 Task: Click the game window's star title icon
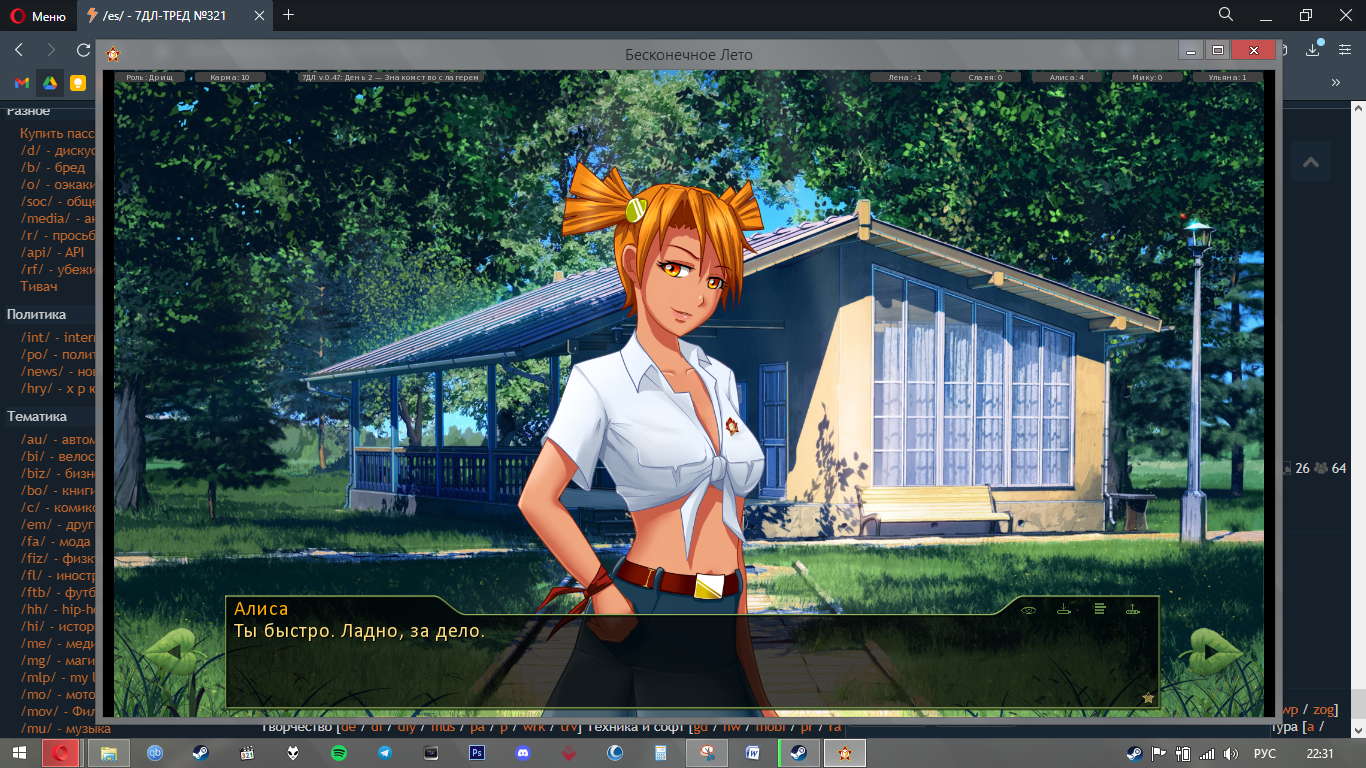[x=113, y=54]
